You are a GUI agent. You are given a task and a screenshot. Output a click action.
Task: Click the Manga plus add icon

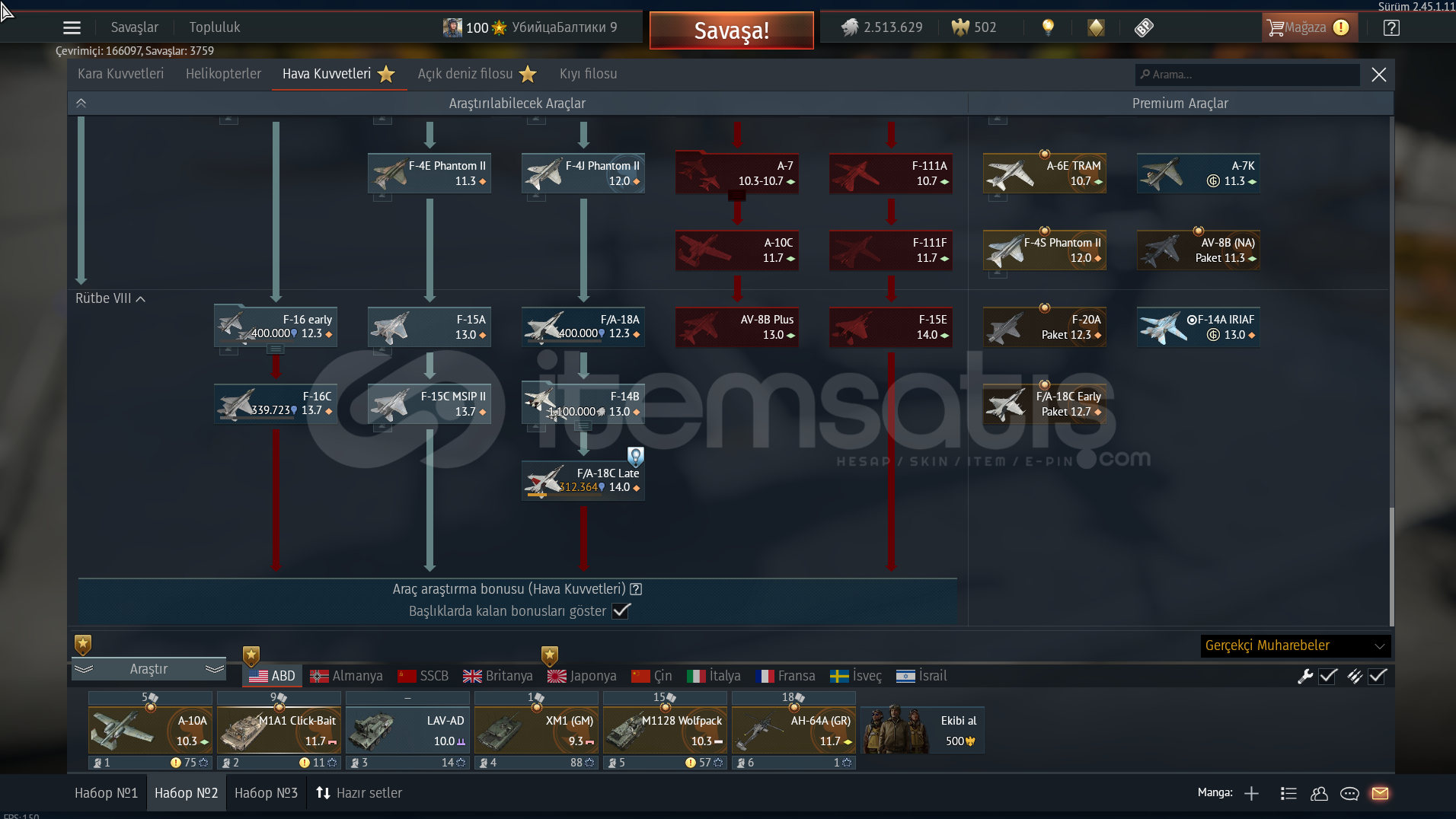1251,794
